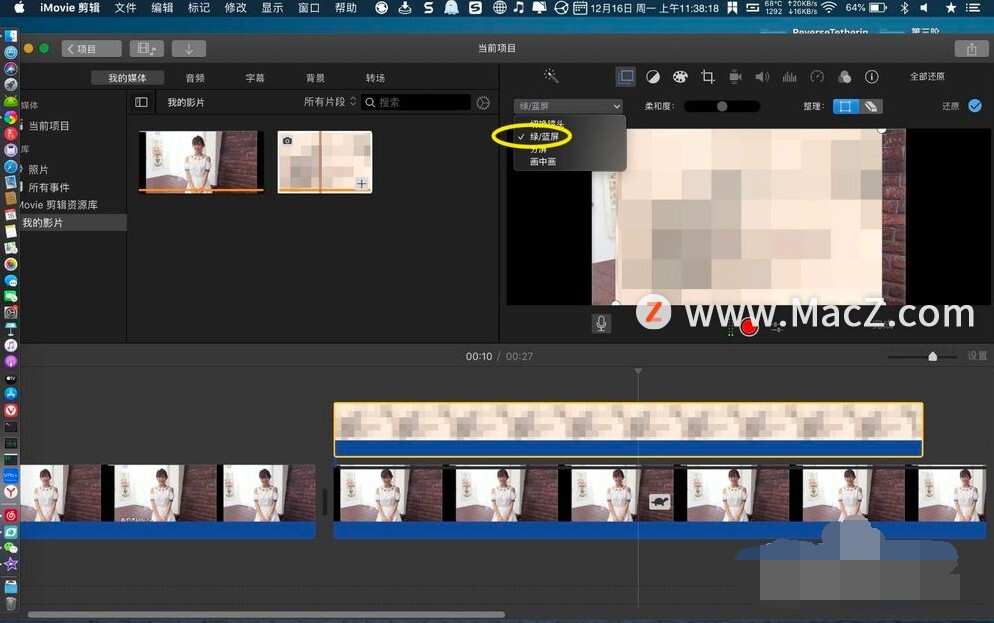Click the plus add-to-timeline icon on second clip
The height and width of the screenshot is (623, 994).
[361, 184]
